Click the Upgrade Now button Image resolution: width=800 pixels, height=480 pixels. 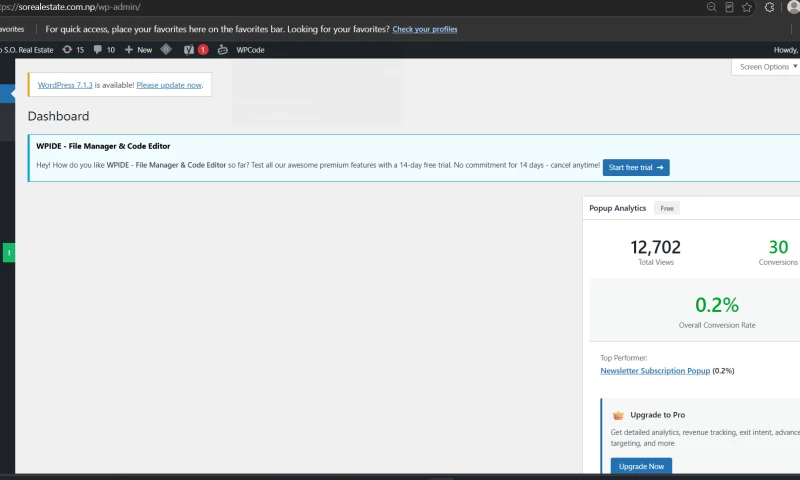coord(641,466)
